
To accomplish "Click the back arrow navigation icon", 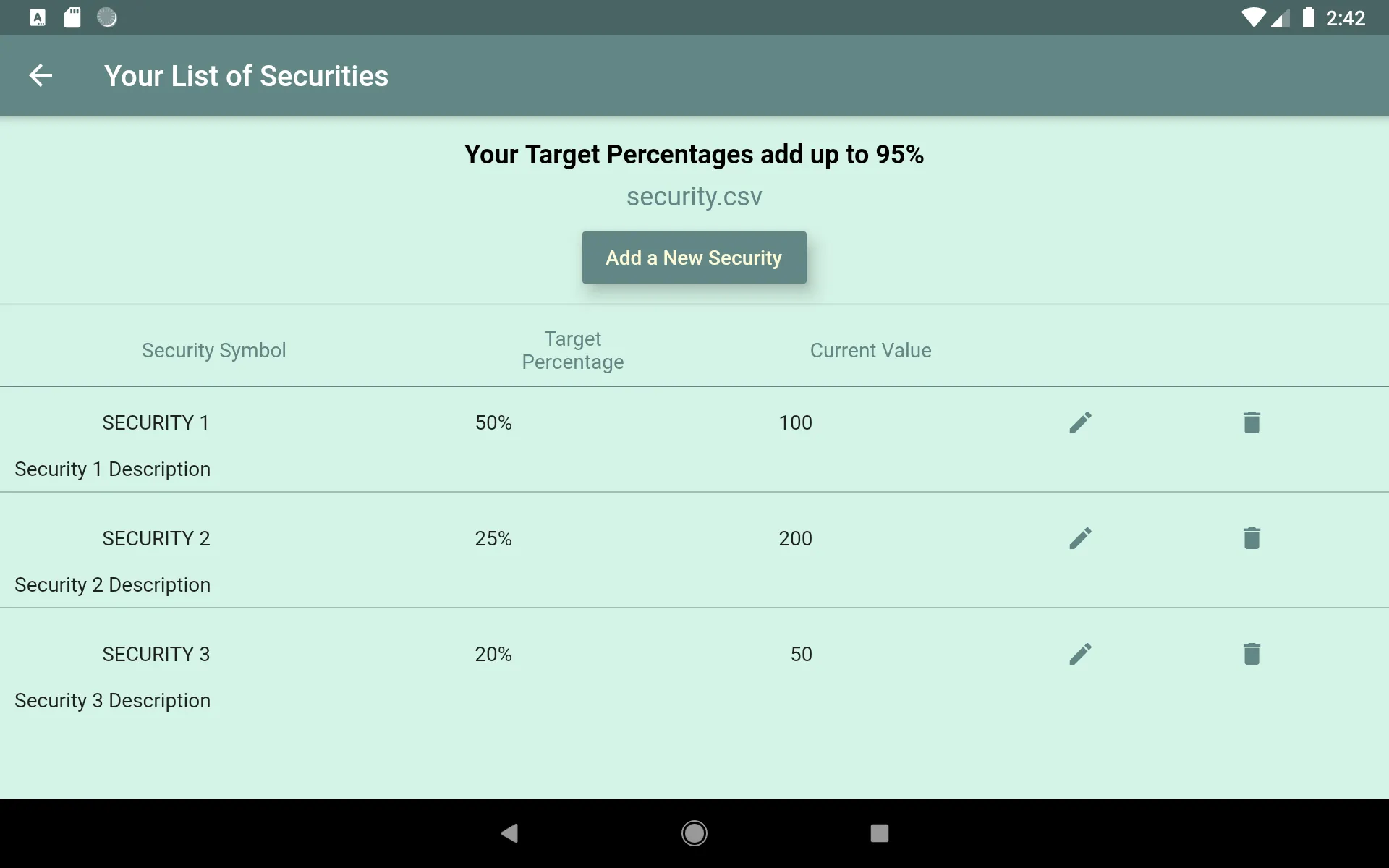I will [41, 75].
